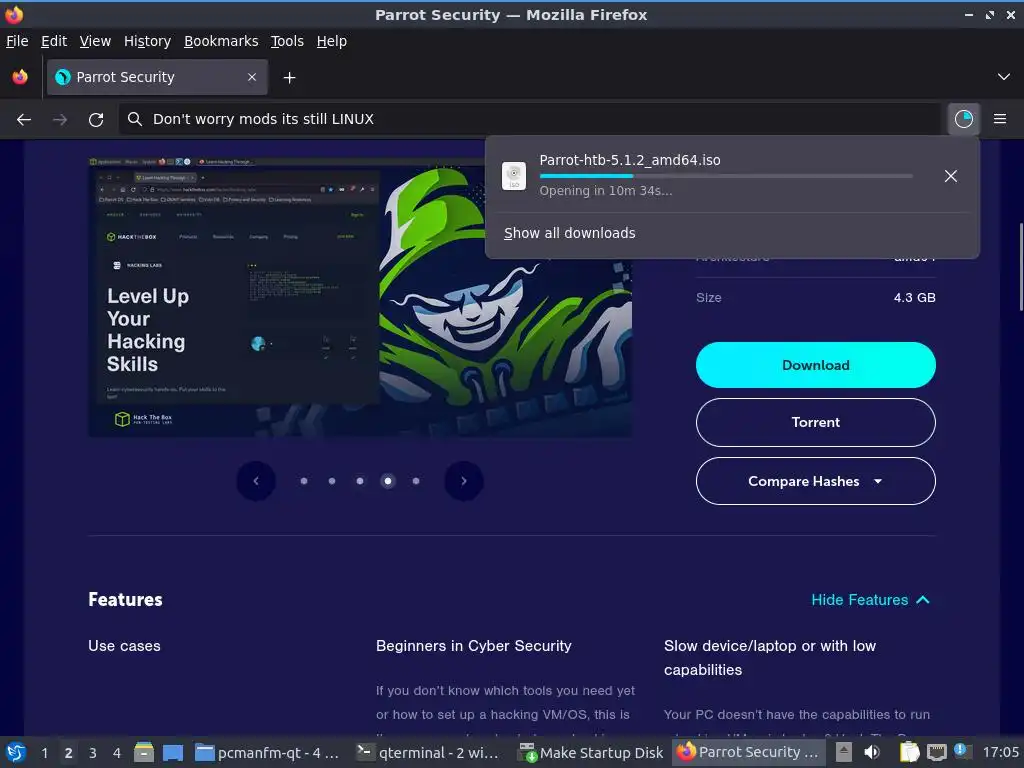Open the Help menu
Viewport: 1024px width, 768px height.
point(332,41)
